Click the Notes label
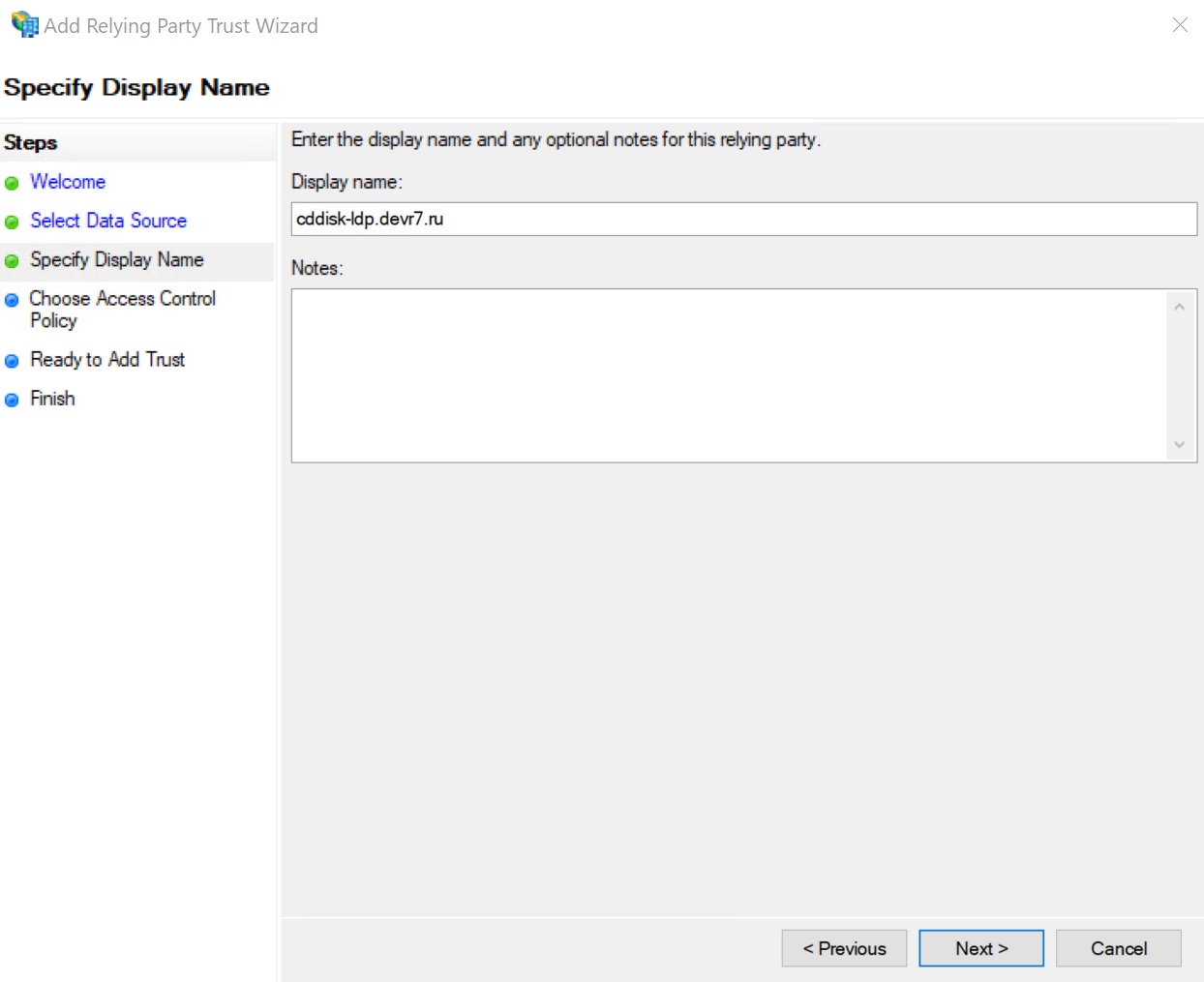 [x=317, y=268]
